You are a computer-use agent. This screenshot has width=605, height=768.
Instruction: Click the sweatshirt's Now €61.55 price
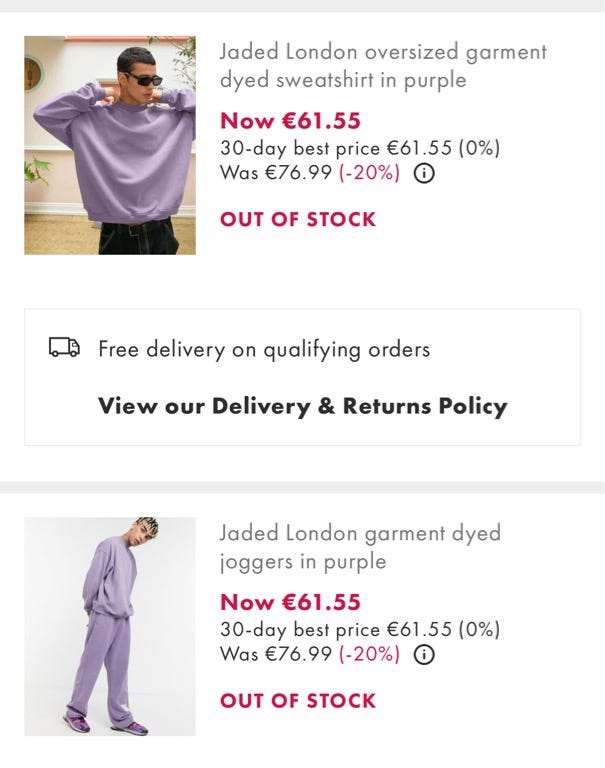click(290, 121)
